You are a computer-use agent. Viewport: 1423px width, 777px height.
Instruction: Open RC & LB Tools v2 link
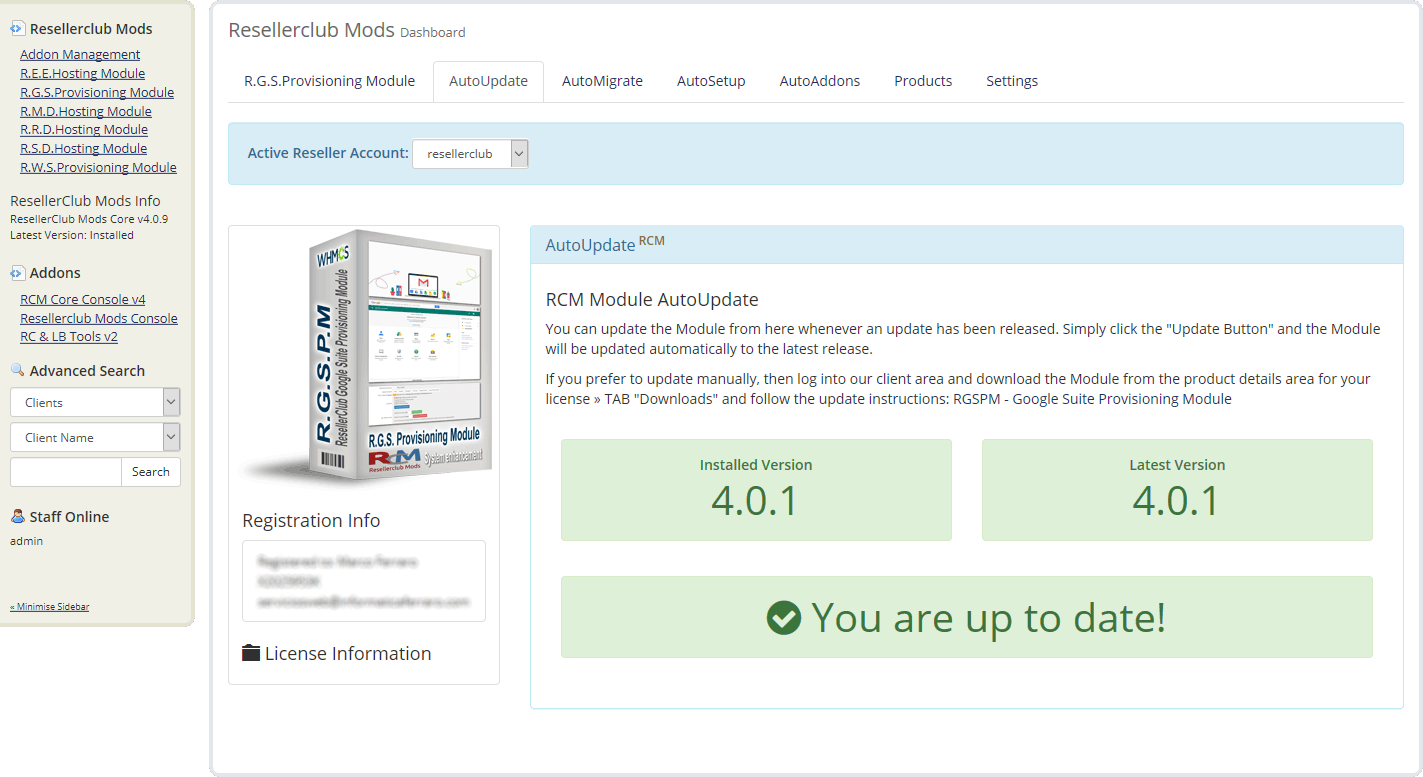tap(69, 337)
